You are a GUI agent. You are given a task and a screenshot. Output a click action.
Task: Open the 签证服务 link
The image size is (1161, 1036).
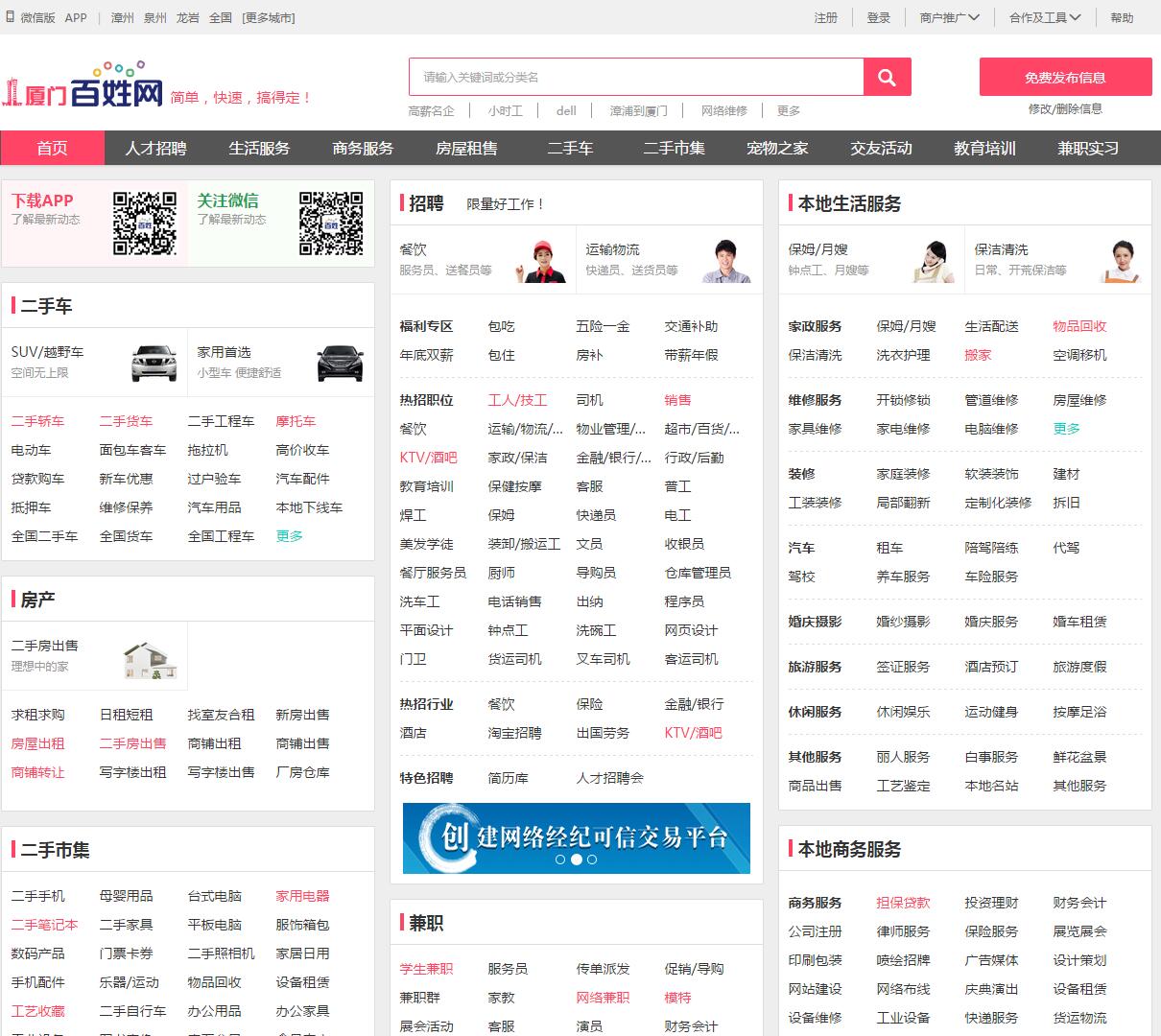pos(904,667)
